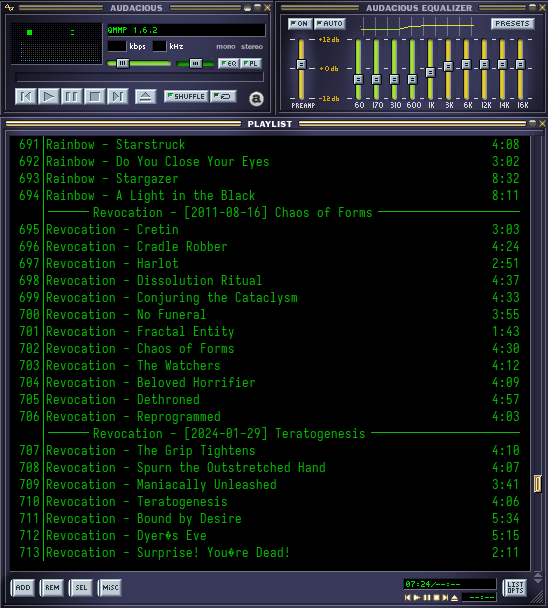Toggle EQ window visibility button
Image resolution: width=548 pixels, height=608 pixels.
(229, 63)
